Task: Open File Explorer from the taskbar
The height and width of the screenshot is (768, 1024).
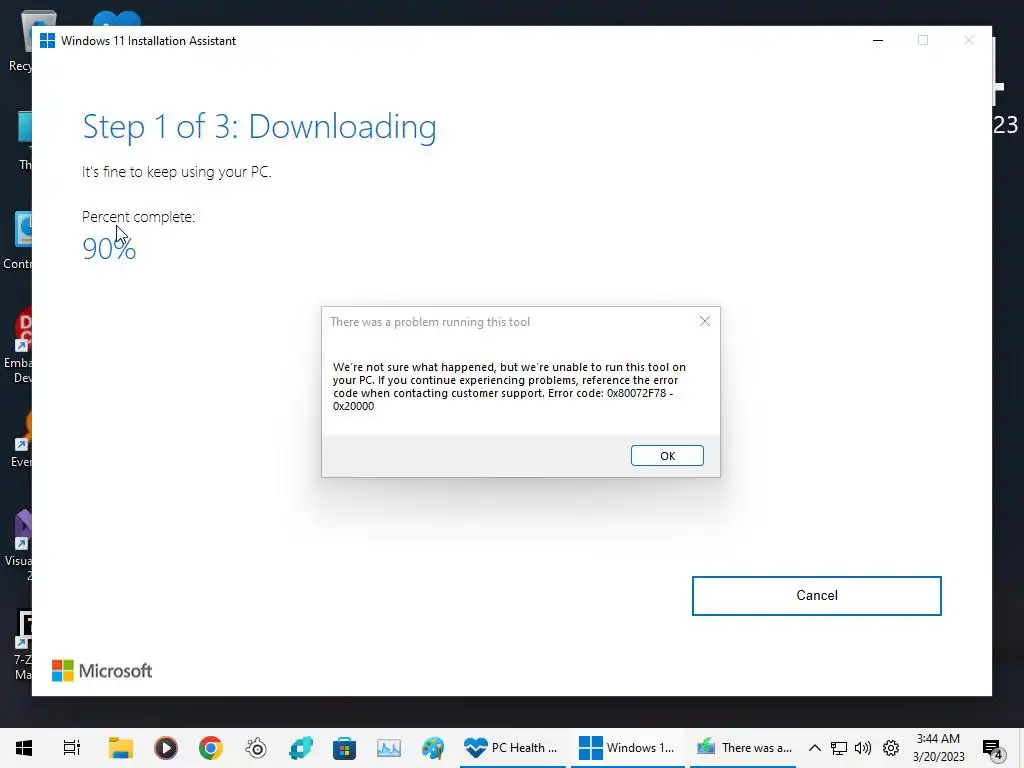Action: click(x=121, y=748)
